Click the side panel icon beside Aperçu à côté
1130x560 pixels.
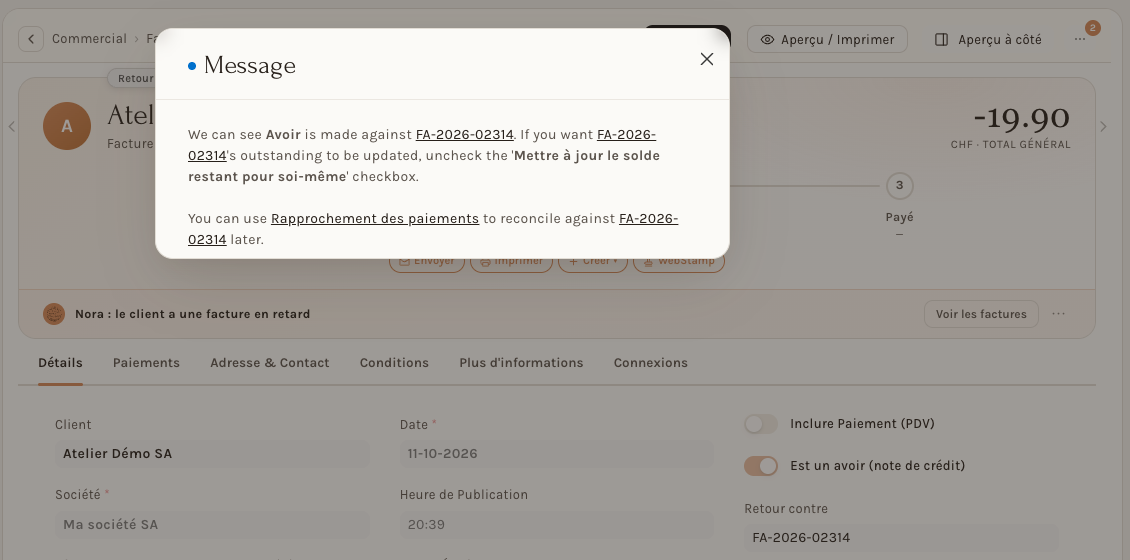[x=941, y=40]
